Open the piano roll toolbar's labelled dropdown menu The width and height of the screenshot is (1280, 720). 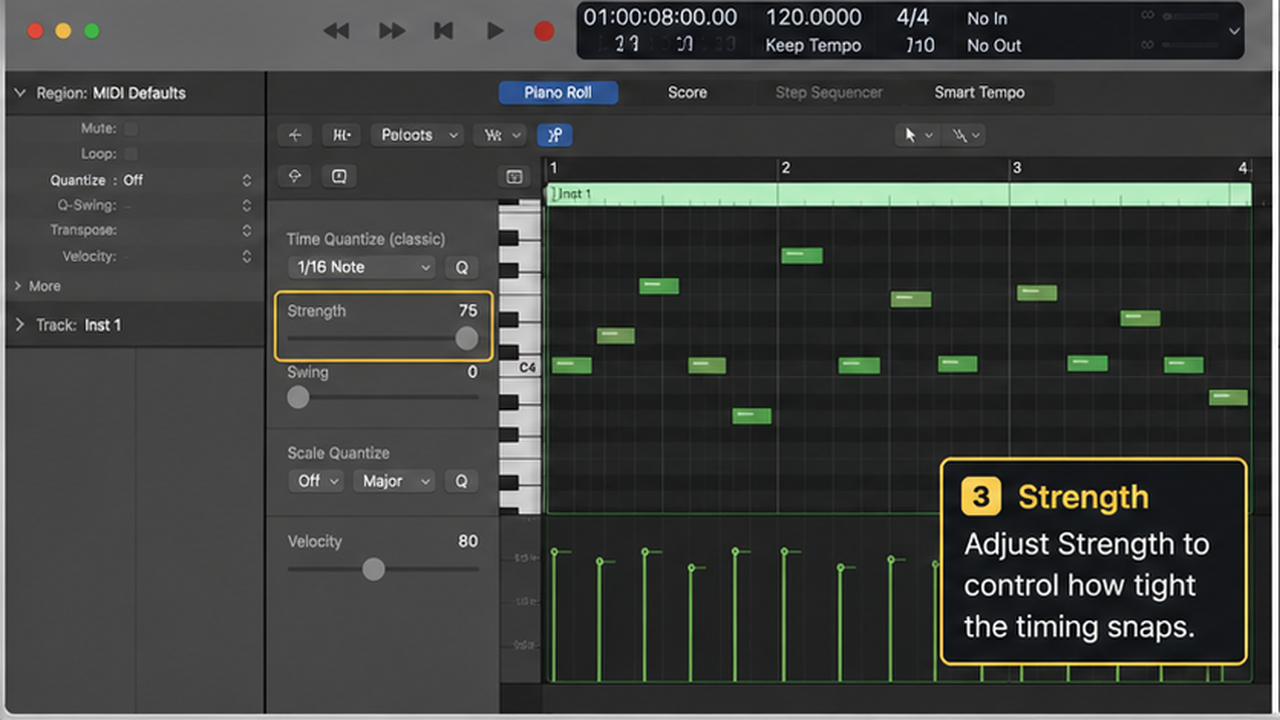click(x=417, y=135)
